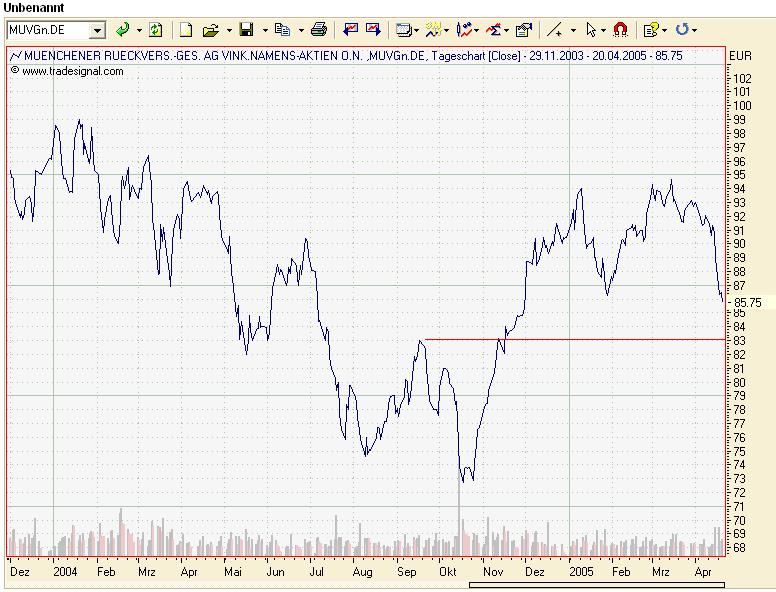The image size is (776, 592).
Task: Expand dropdown next to window layout icon
Action: 416,31
